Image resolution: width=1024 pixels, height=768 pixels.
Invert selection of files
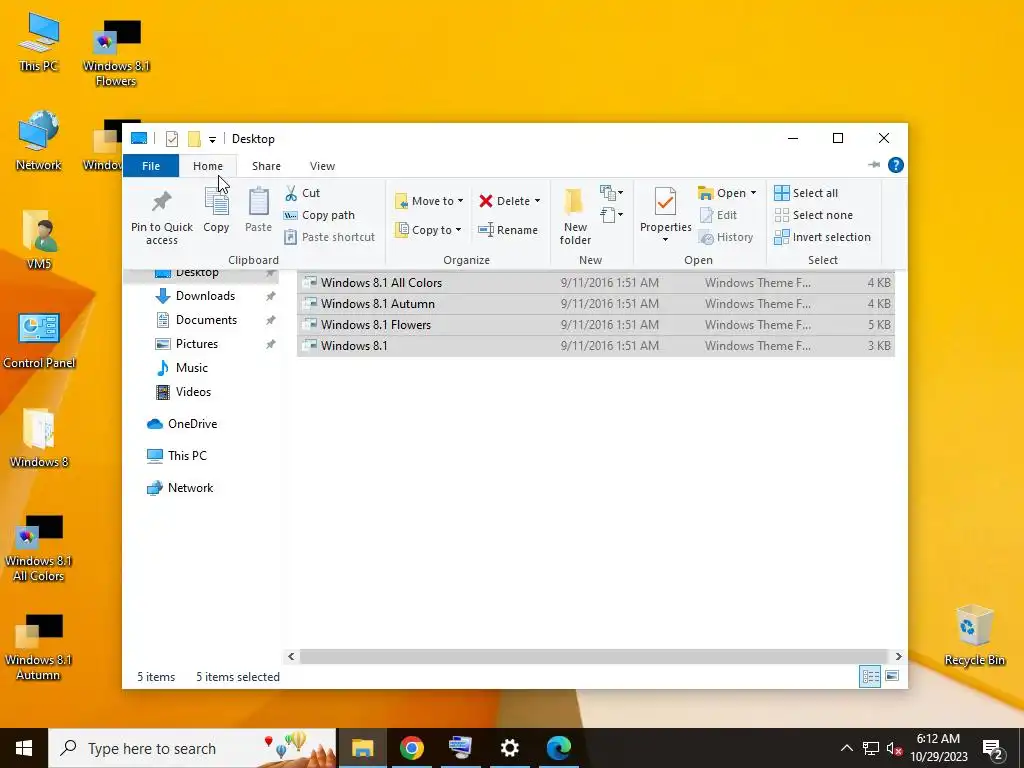tap(822, 237)
